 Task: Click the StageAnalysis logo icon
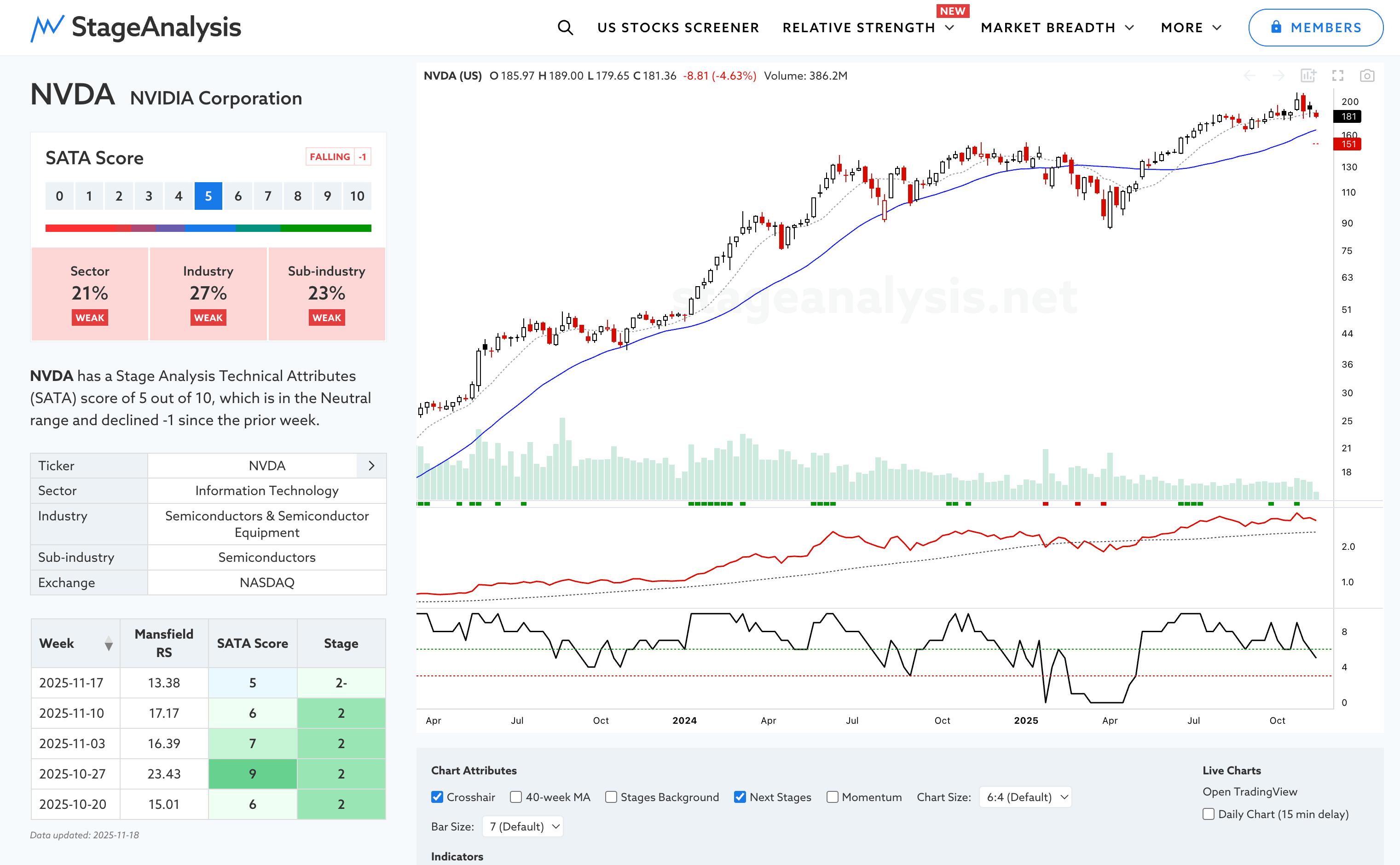[47, 28]
